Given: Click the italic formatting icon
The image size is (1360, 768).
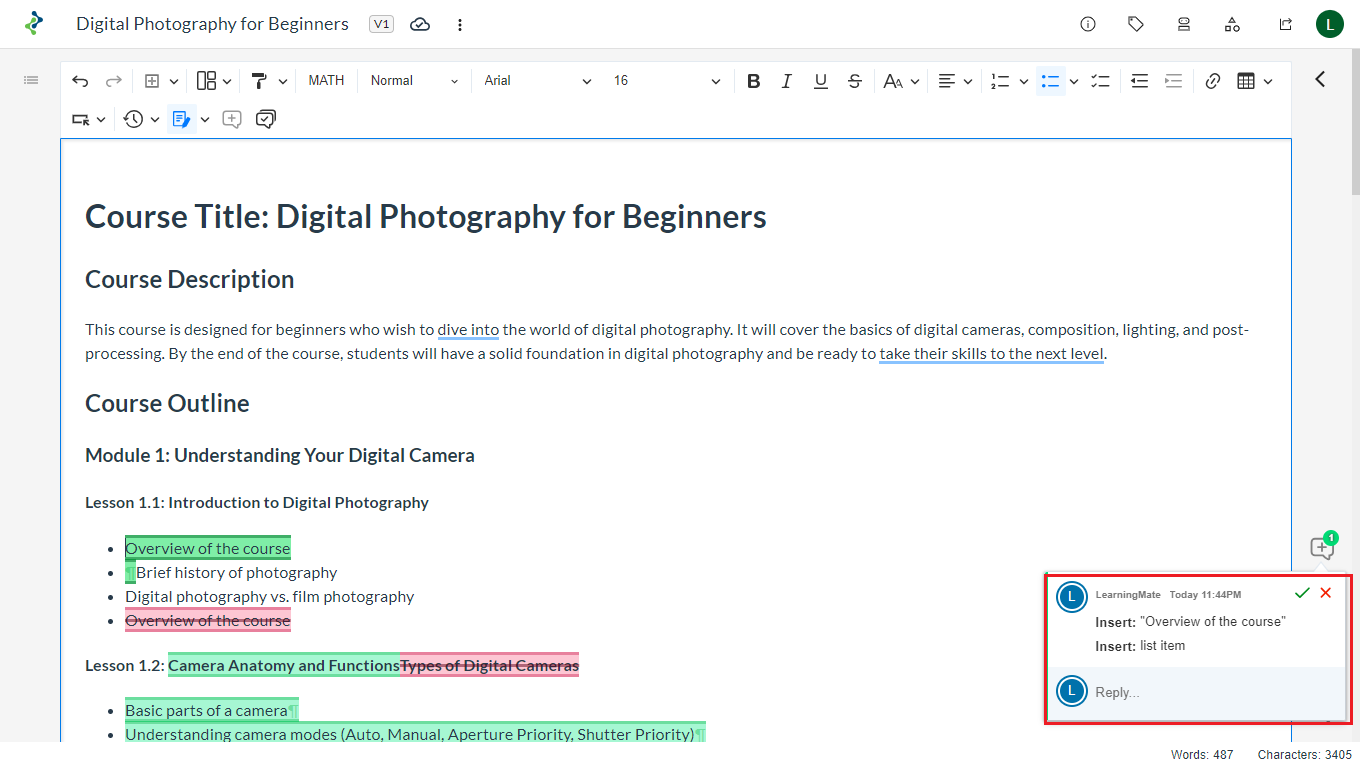Looking at the screenshot, I should (x=787, y=81).
